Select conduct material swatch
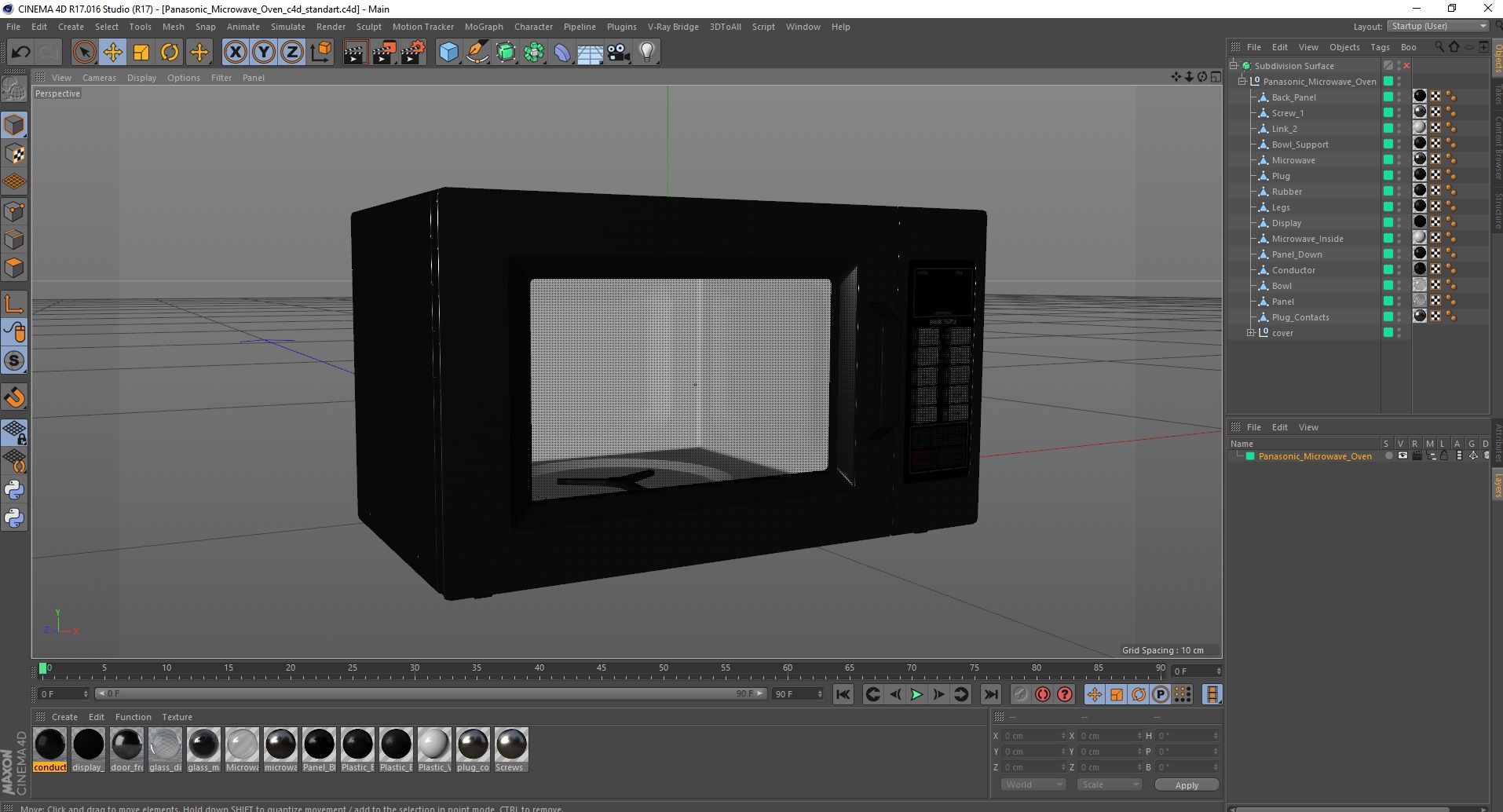Screen dimensions: 1503x812 tap(50, 750)
